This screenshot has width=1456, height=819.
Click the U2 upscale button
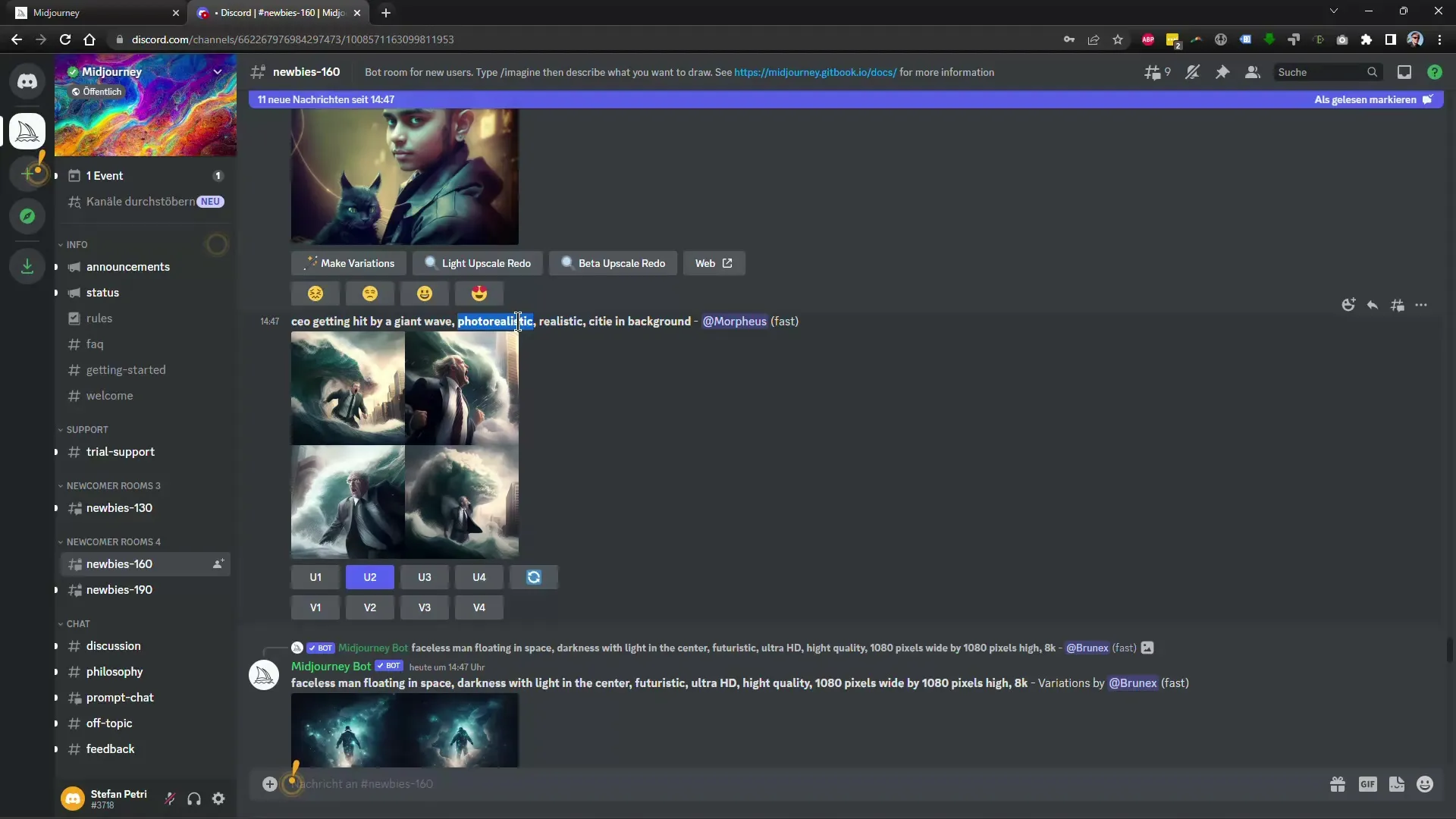(x=370, y=576)
